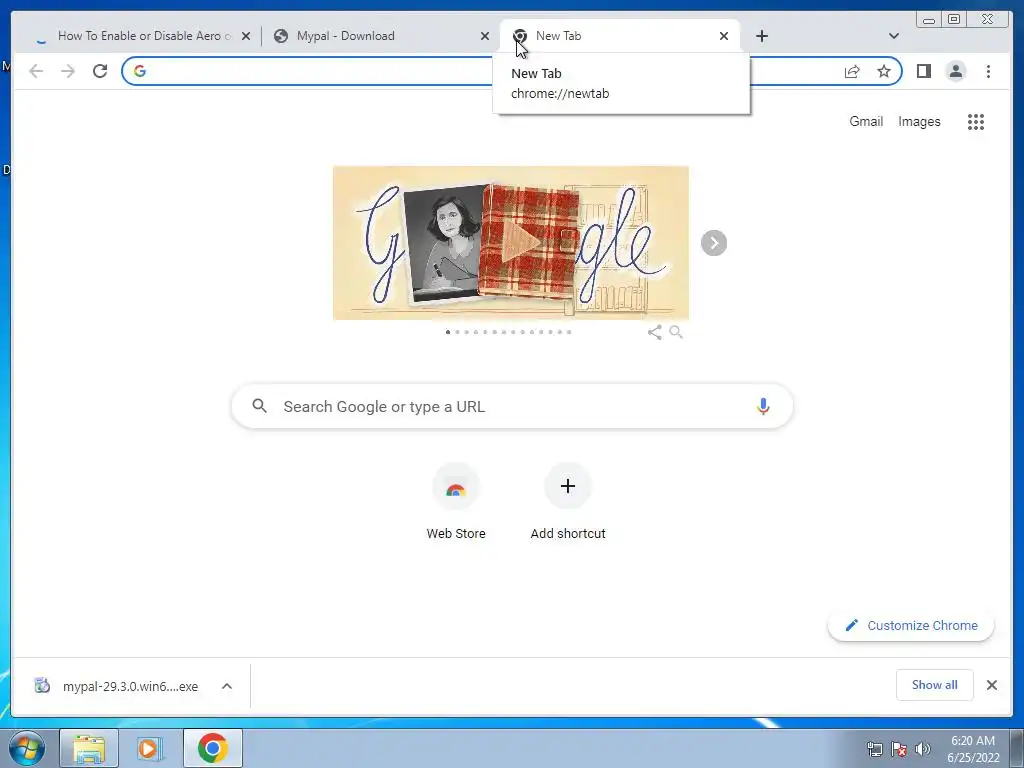Close the New Tab tab
Image resolution: width=1024 pixels, height=768 pixels.
click(x=724, y=36)
